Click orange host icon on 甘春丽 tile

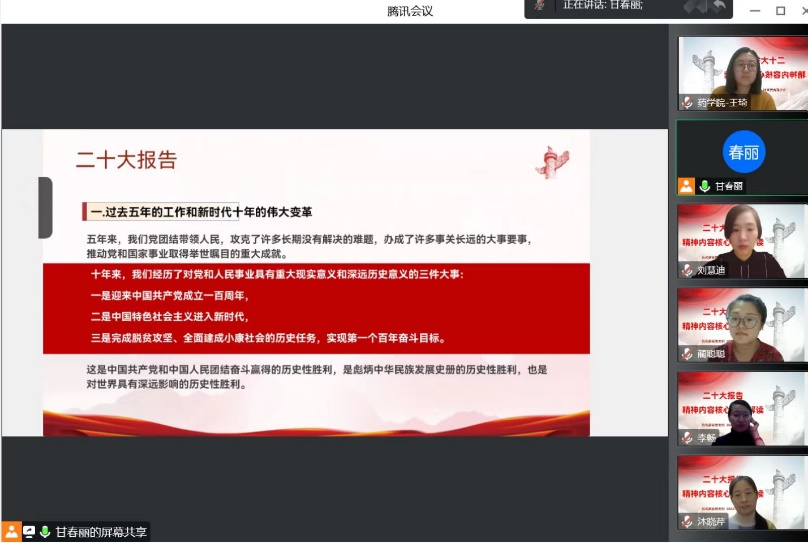tap(686, 186)
